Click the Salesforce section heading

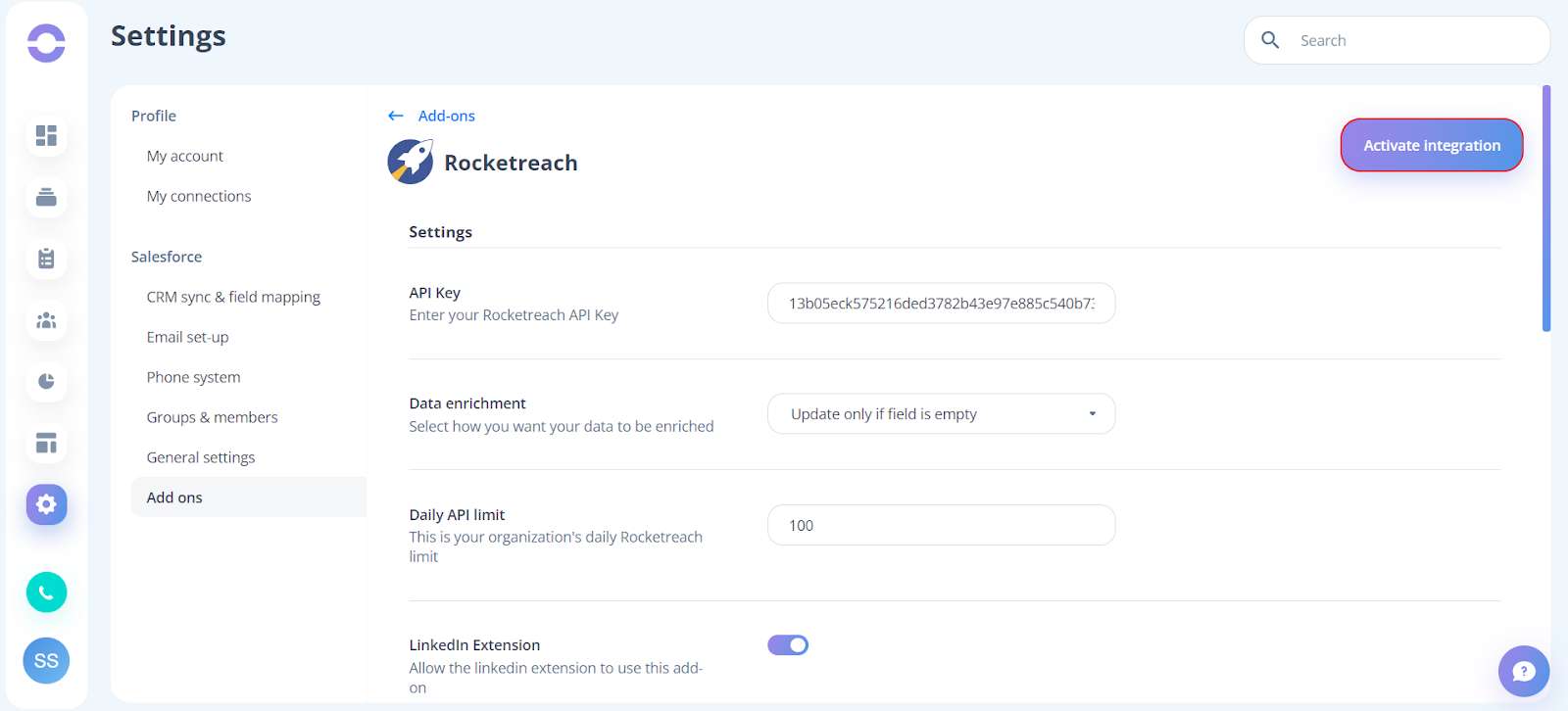click(167, 257)
